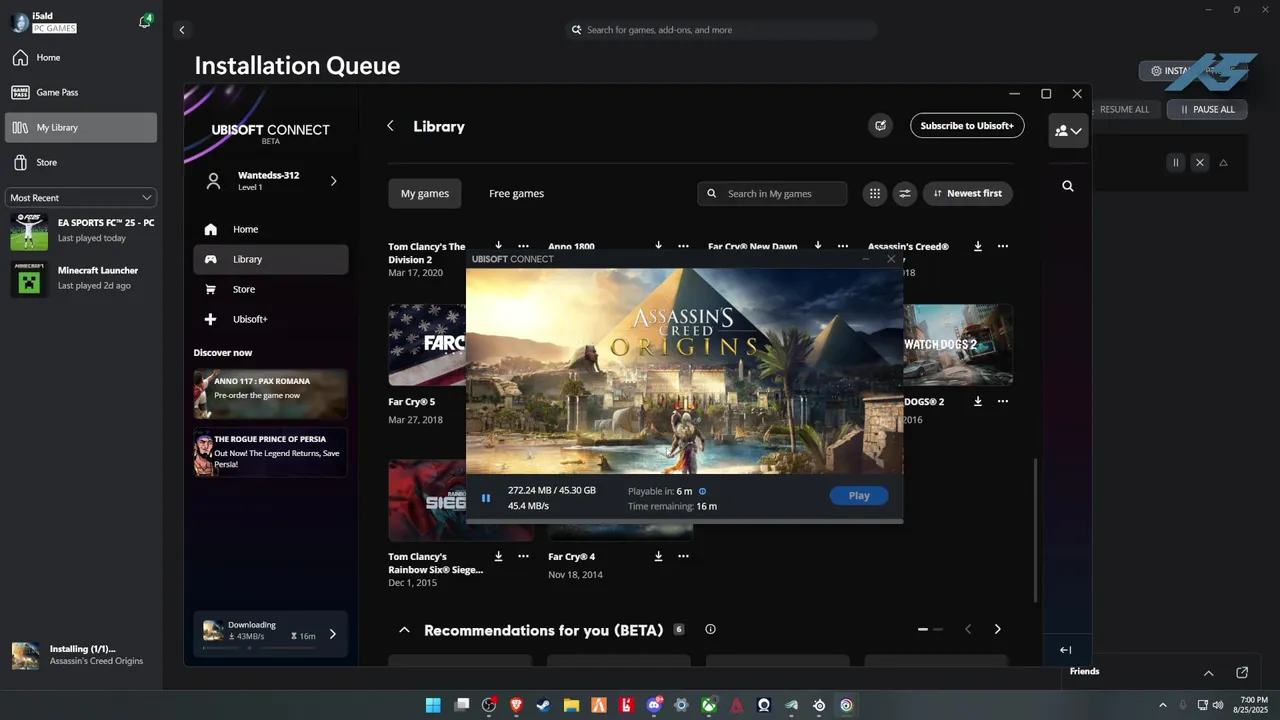Collapse the Ubisoft friends side panel
1280x720 pixels.
(1065, 650)
